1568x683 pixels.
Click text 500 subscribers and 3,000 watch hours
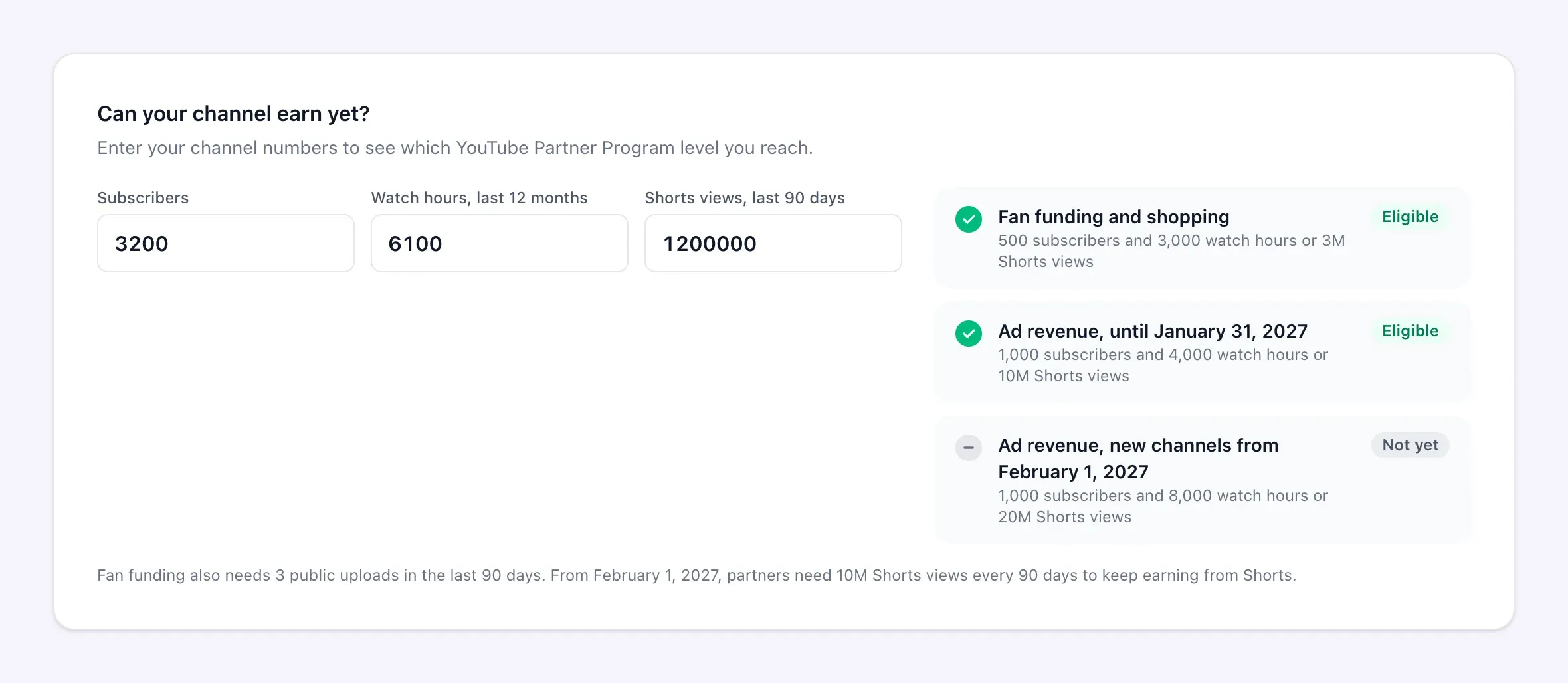[x=1171, y=251]
